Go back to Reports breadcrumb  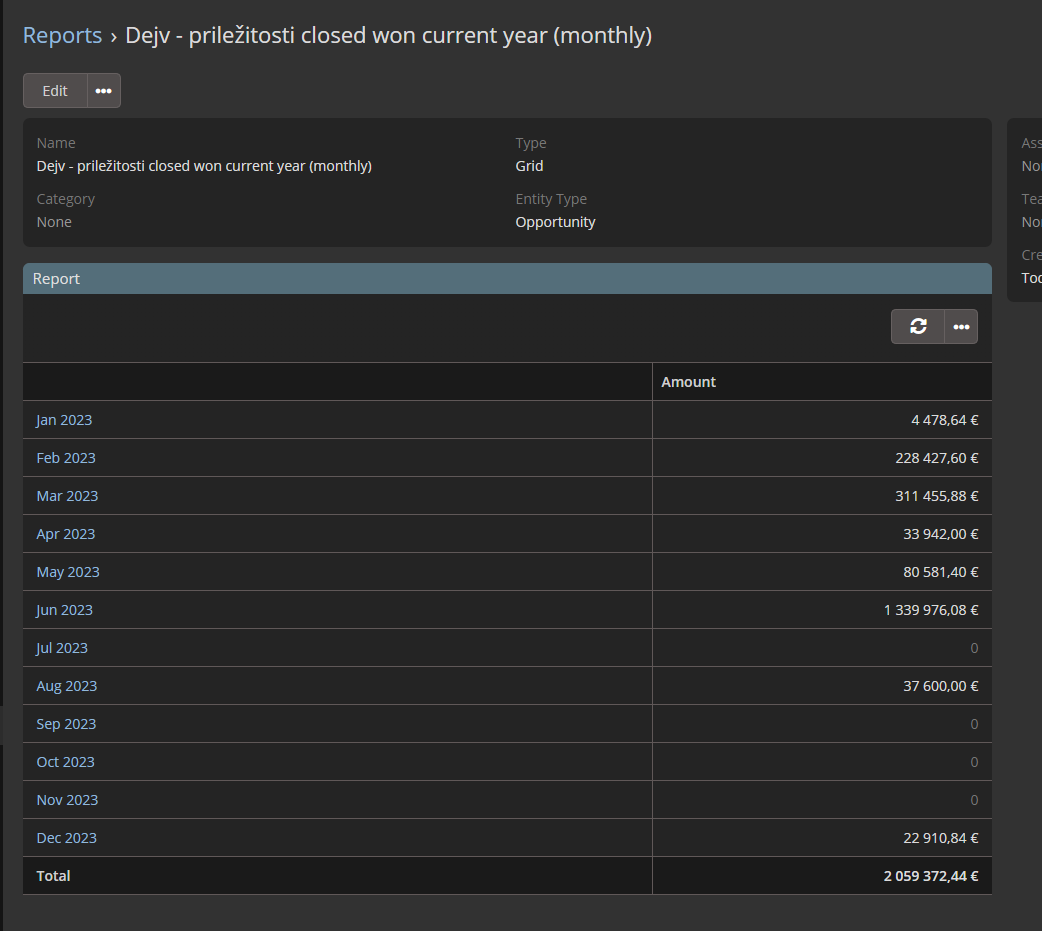coord(62,36)
